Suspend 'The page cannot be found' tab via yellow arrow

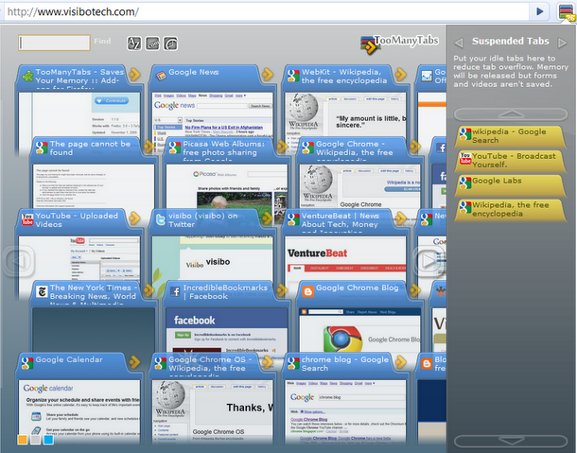tap(149, 146)
